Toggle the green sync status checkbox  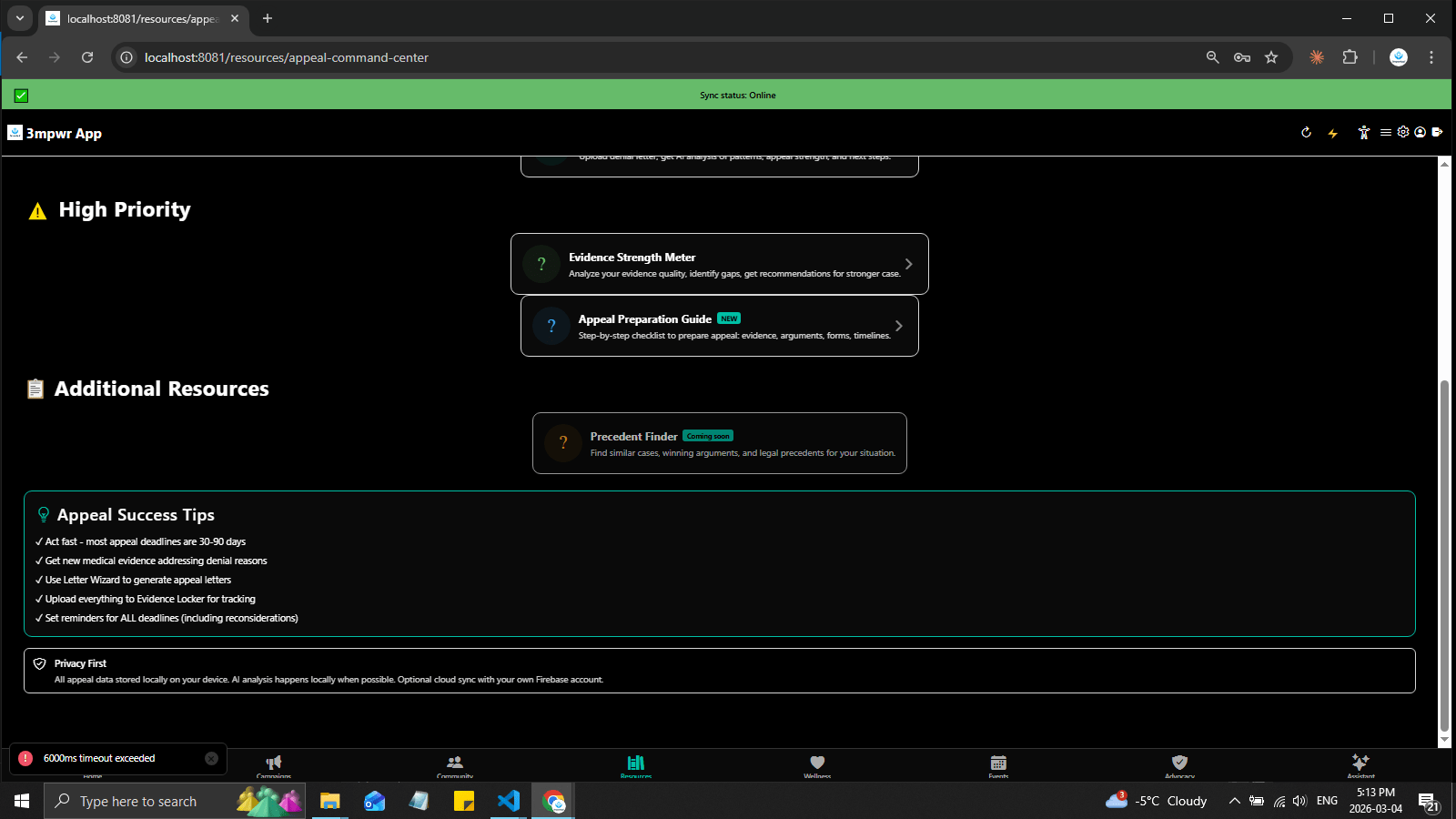coord(22,96)
